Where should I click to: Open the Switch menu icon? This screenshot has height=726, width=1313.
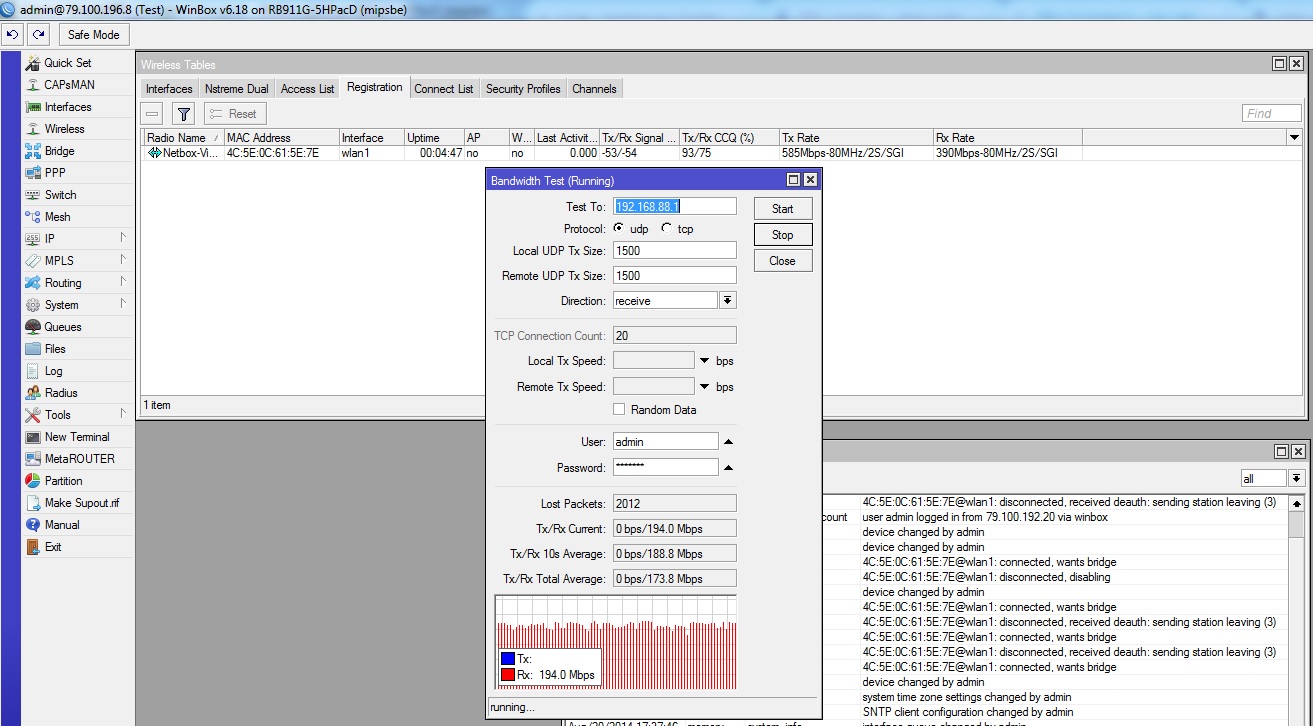click(x=33, y=195)
